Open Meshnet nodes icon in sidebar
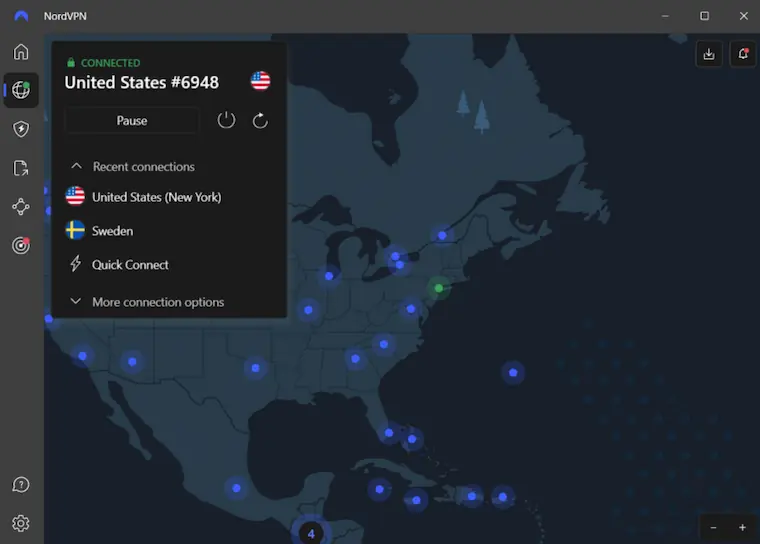The width and height of the screenshot is (760, 544). point(21,207)
